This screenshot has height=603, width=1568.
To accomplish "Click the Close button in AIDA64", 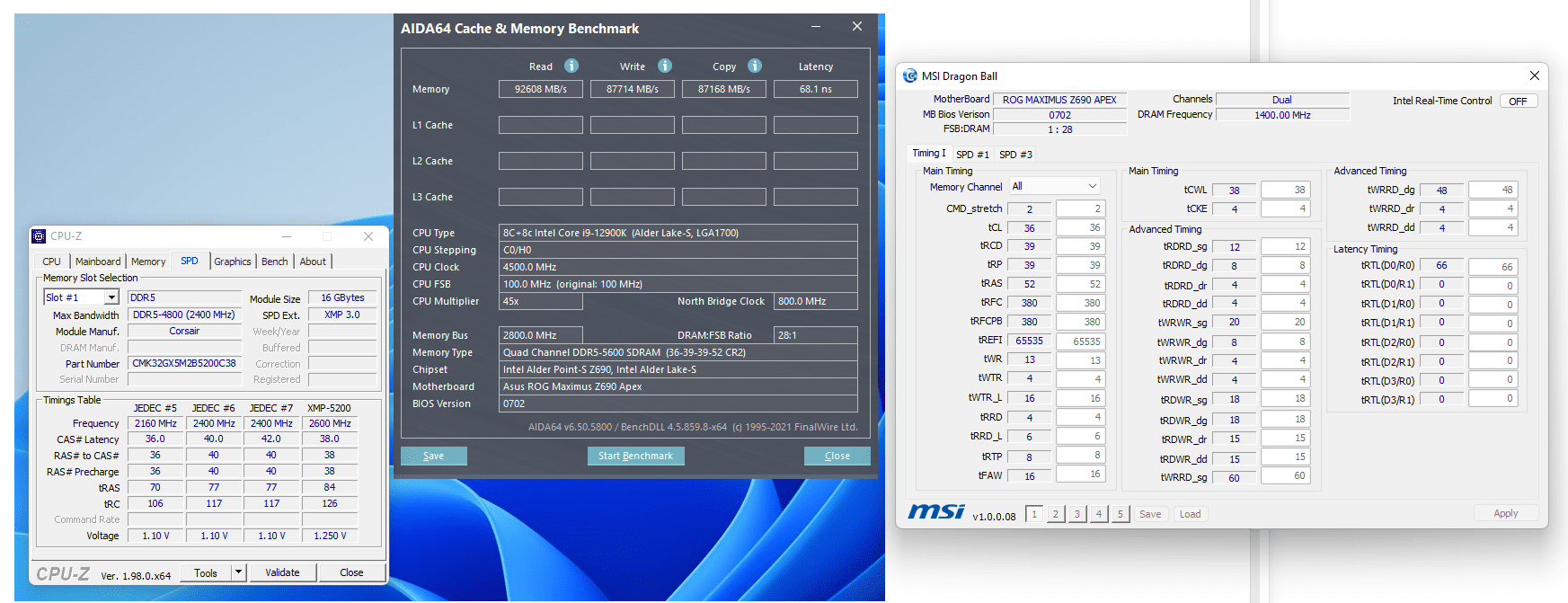I will (x=837, y=456).
